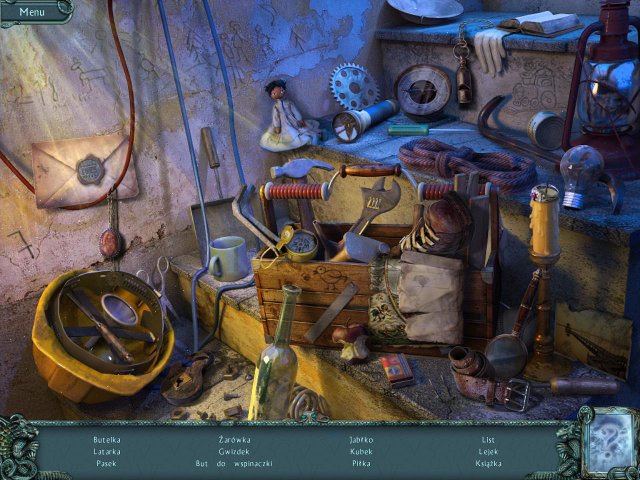Click the tin can near the lantern
Image resolution: width=640 pixels, height=480 pixels.
click(x=546, y=131)
